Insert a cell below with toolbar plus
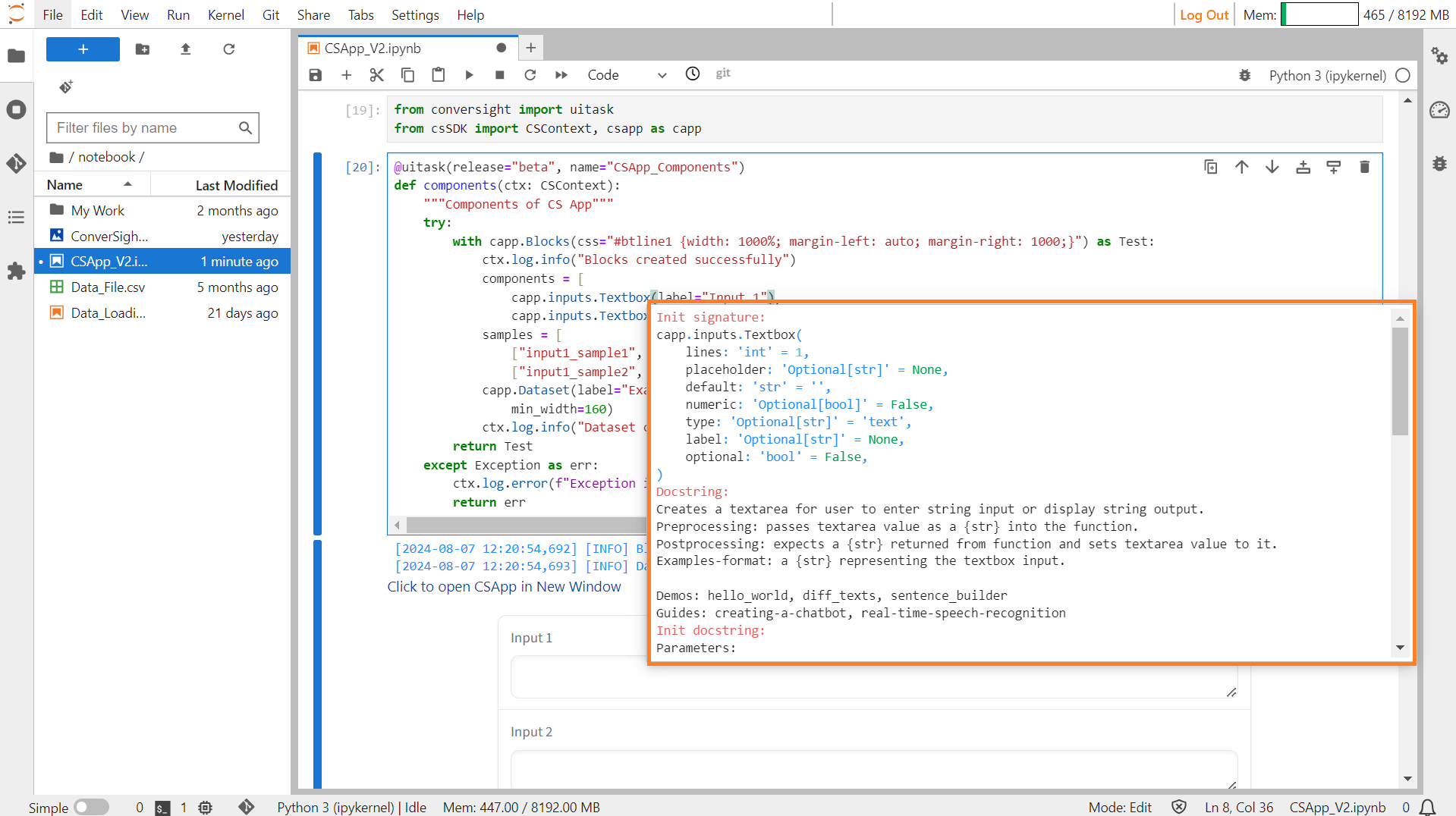The image size is (1456, 816). coord(346,74)
